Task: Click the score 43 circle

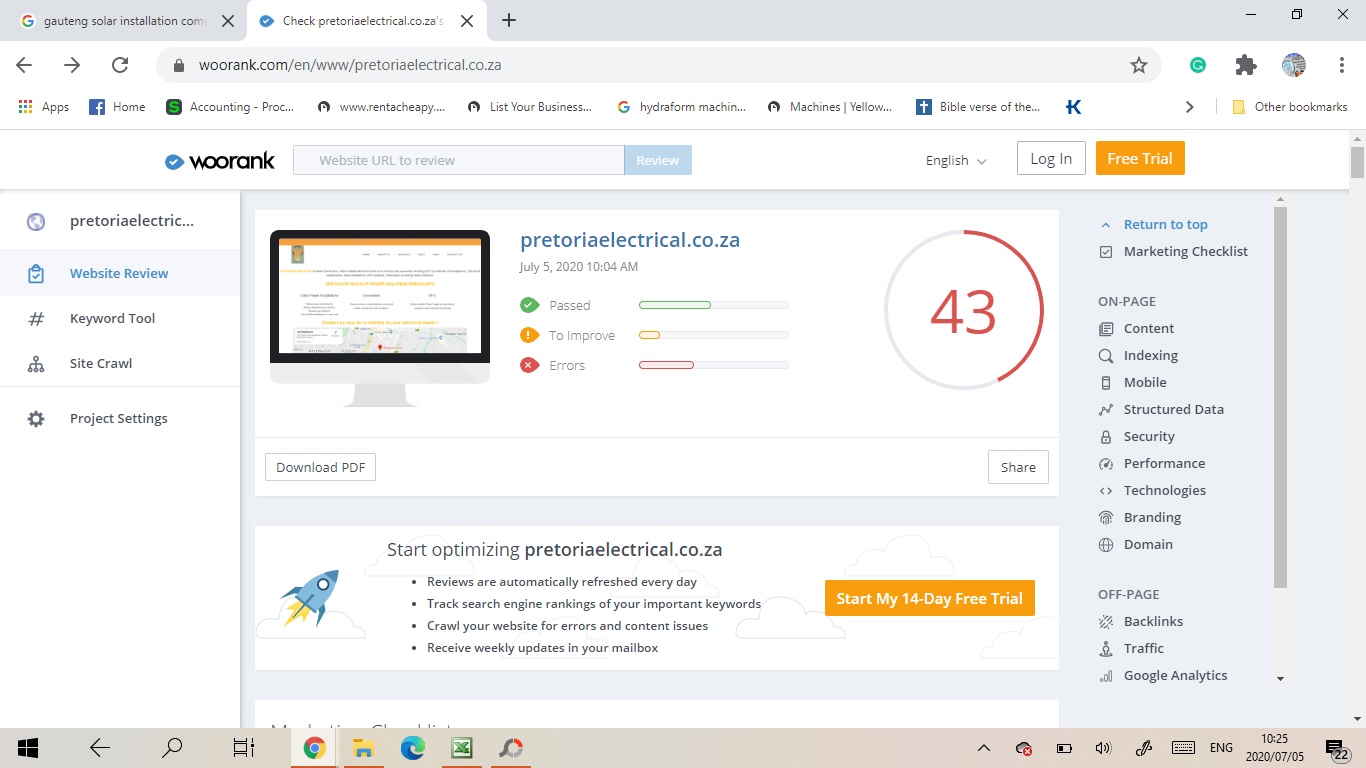Action: [x=964, y=310]
